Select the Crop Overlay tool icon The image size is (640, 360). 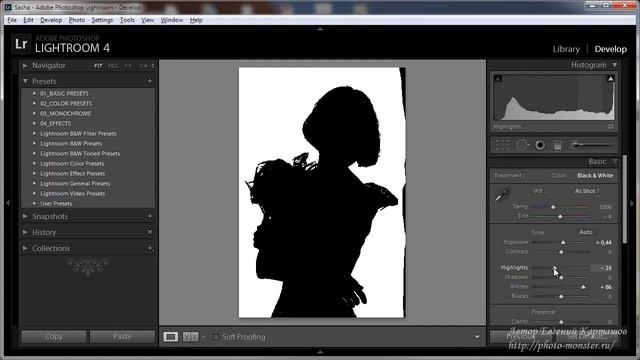(x=502, y=145)
